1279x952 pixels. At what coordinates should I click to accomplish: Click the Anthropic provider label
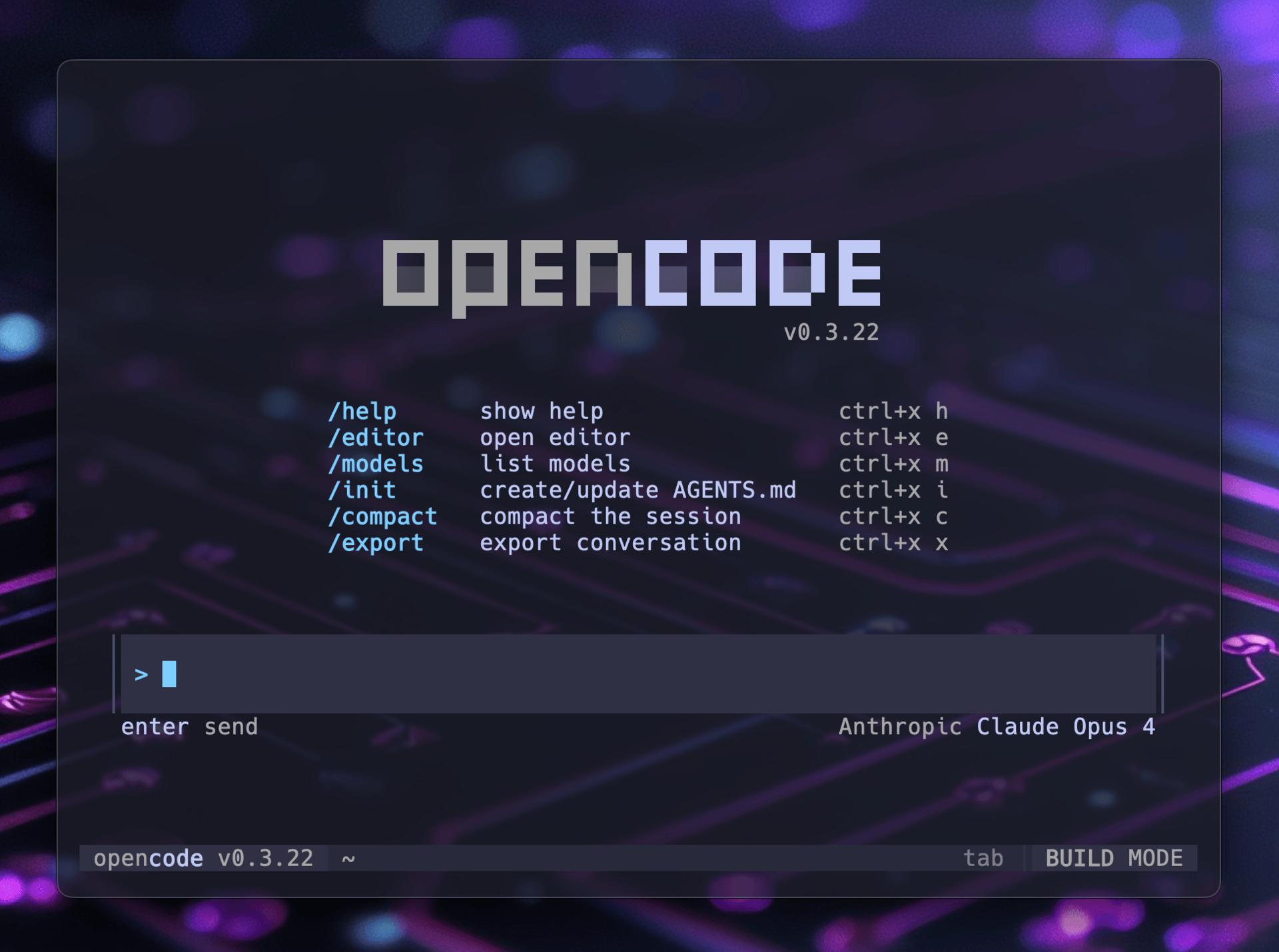900,726
